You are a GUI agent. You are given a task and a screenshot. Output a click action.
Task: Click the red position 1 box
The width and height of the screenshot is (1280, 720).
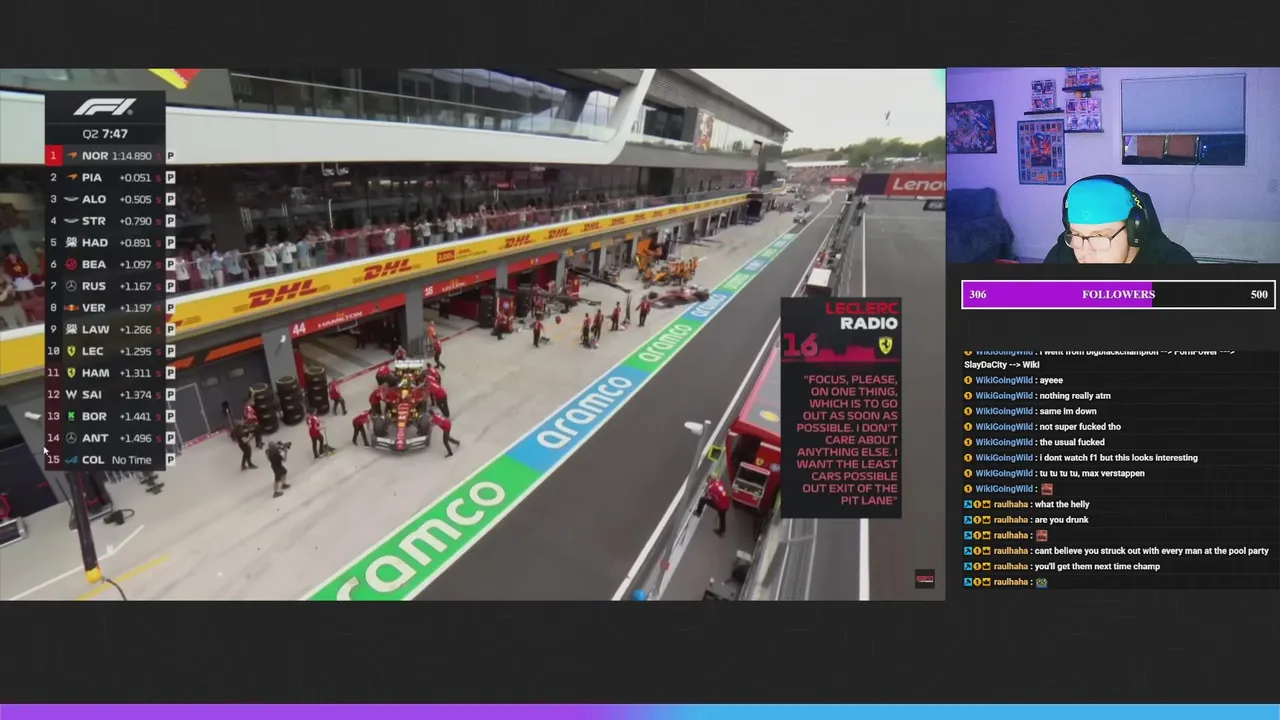(53, 156)
